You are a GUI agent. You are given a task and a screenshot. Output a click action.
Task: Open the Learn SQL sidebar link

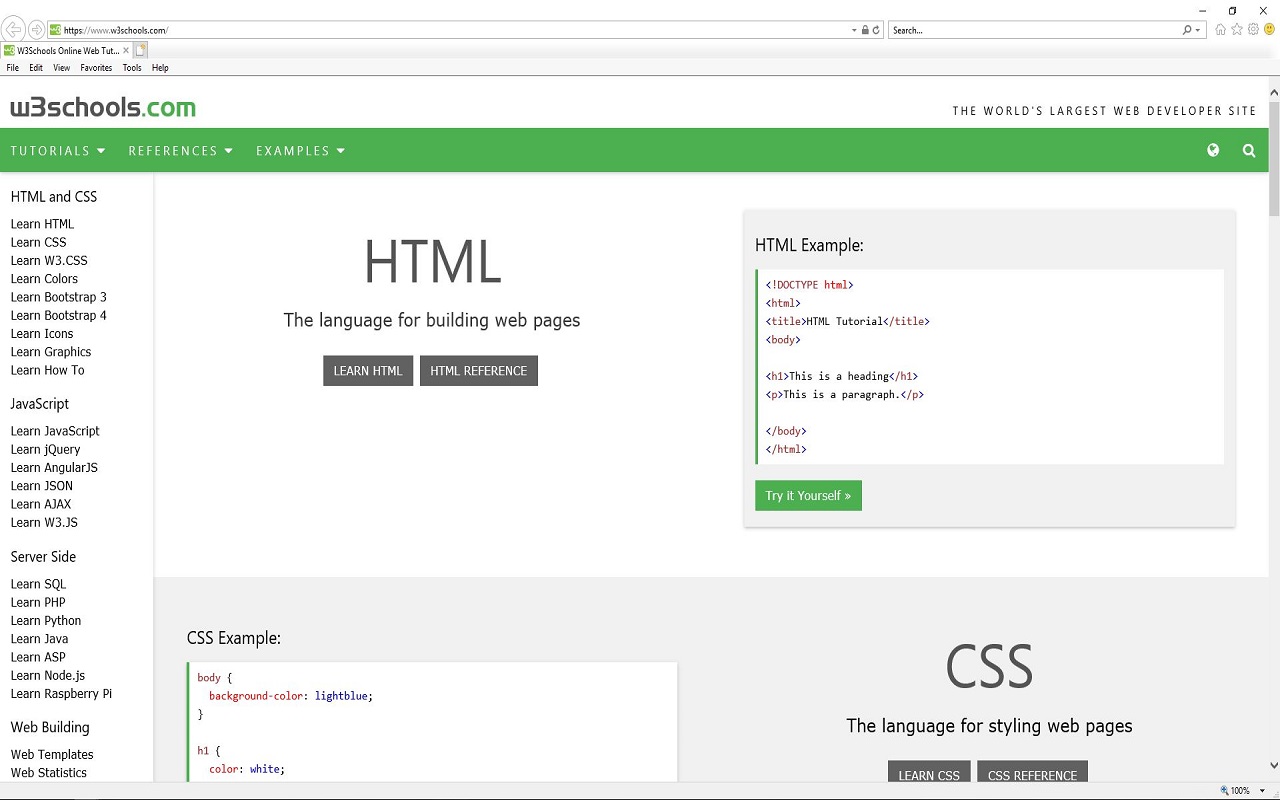pos(38,584)
